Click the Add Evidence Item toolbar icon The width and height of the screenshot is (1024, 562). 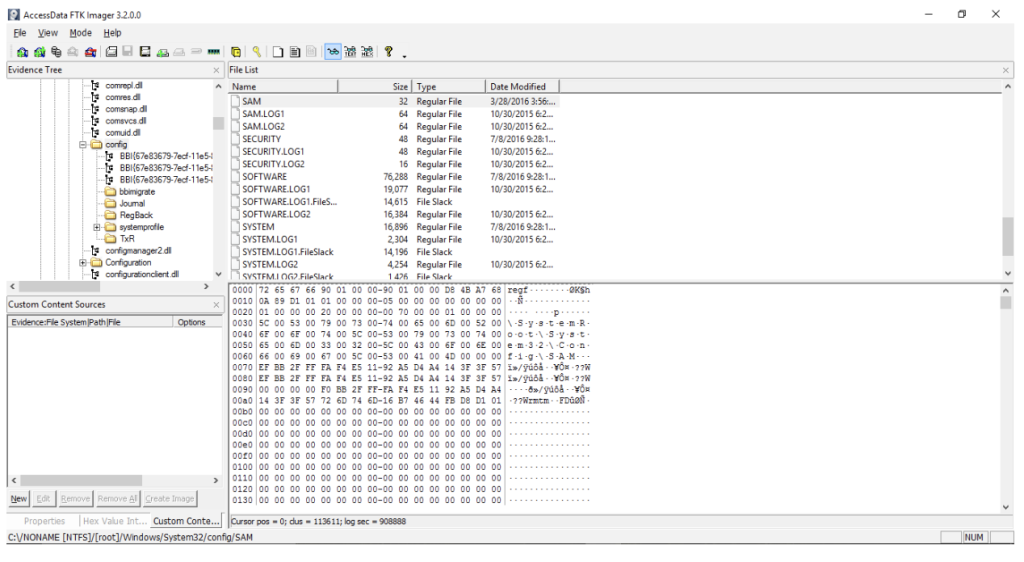(x=22, y=52)
